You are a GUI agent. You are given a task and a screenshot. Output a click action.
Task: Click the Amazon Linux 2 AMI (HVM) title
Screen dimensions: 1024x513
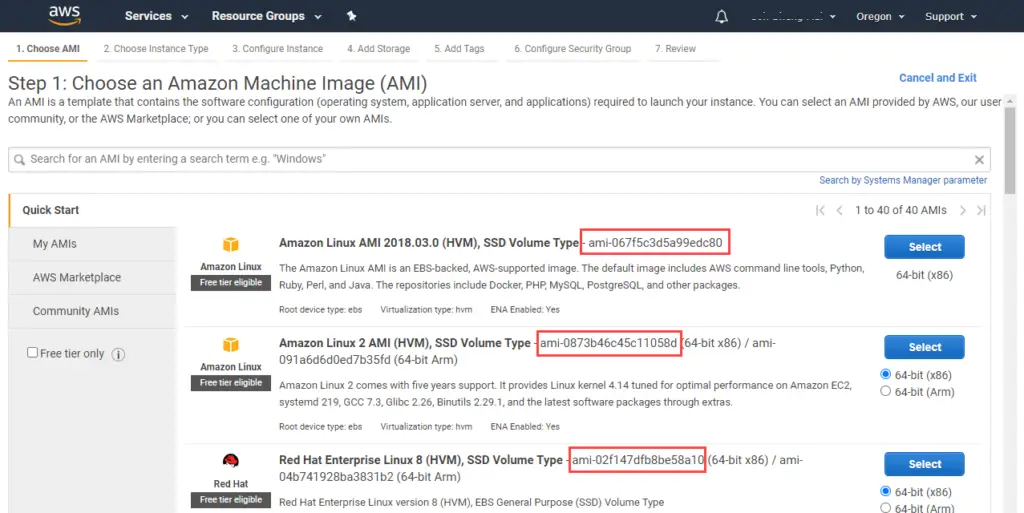tap(404, 343)
